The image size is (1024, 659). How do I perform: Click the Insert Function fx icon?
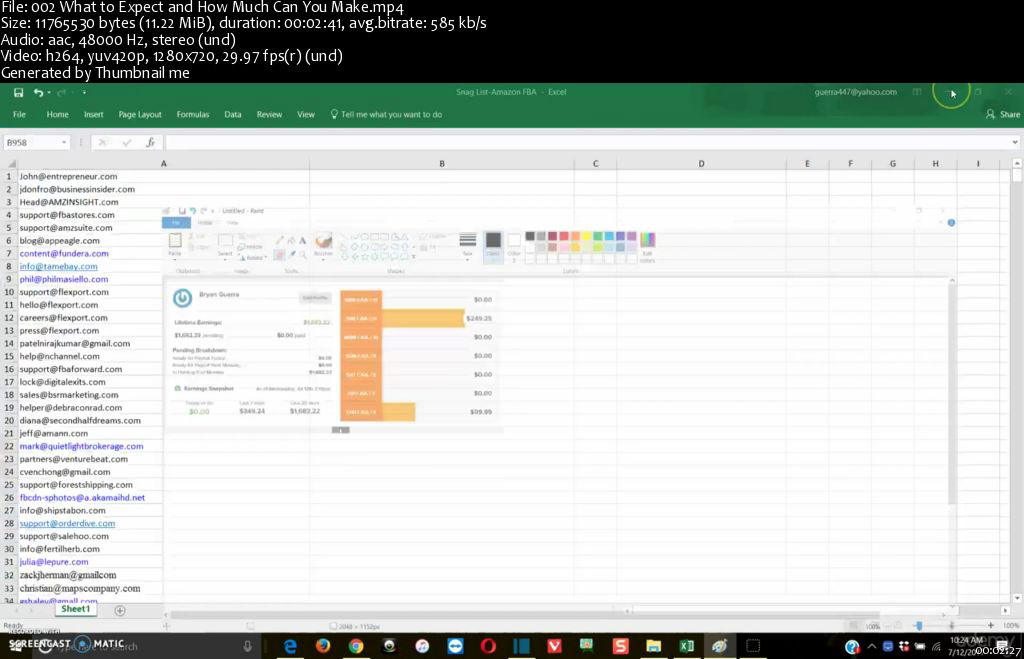tap(150, 142)
